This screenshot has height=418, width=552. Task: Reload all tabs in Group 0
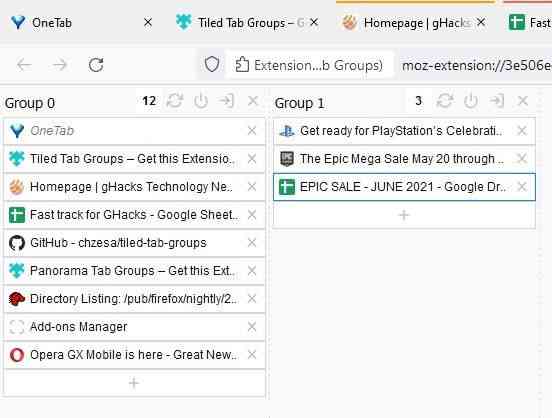pyautogui.click(x=175, y=101)
